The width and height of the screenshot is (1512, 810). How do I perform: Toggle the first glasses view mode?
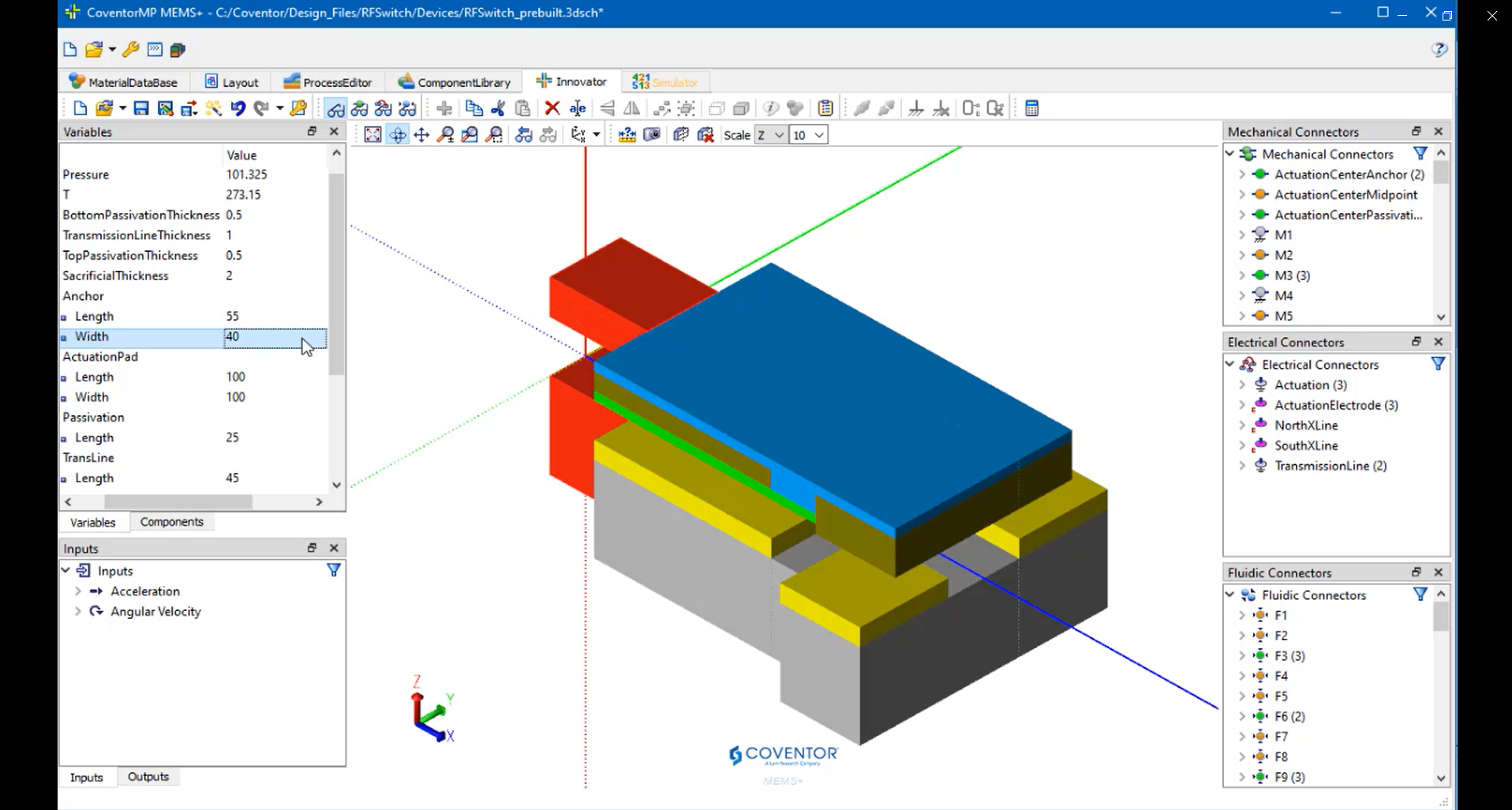click(335, 108)
